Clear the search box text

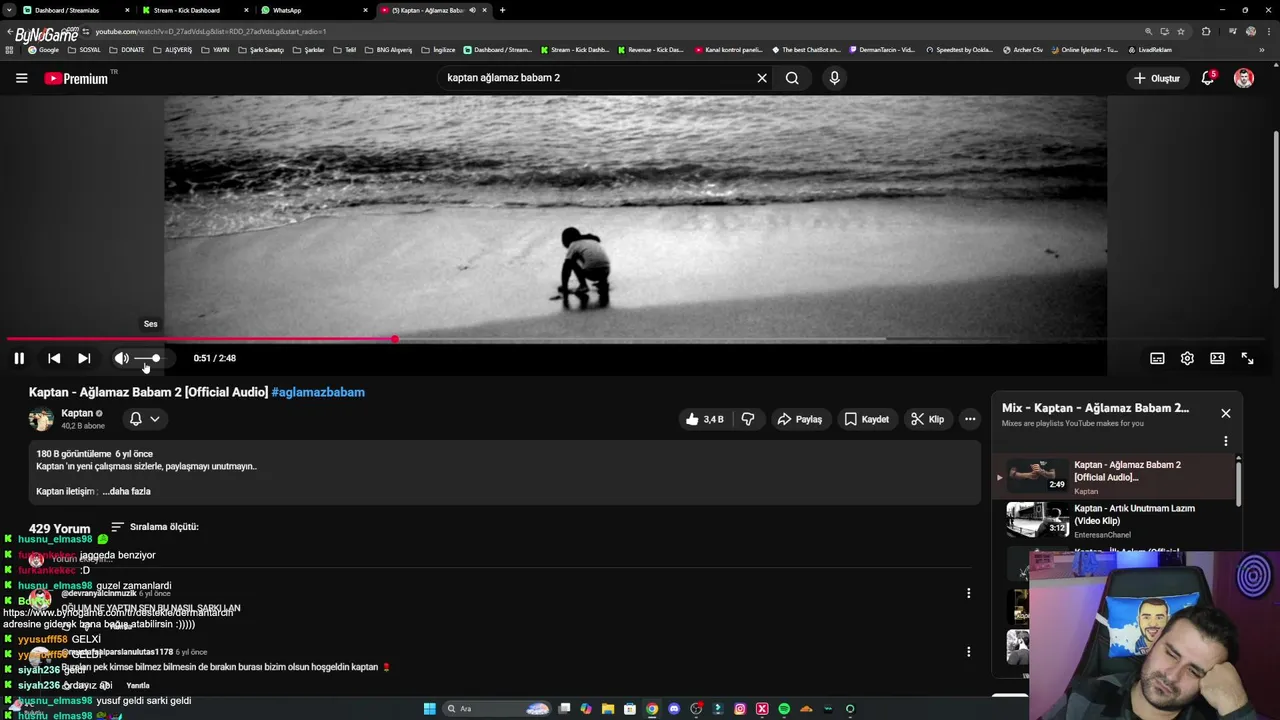click(x=762, y=78)
